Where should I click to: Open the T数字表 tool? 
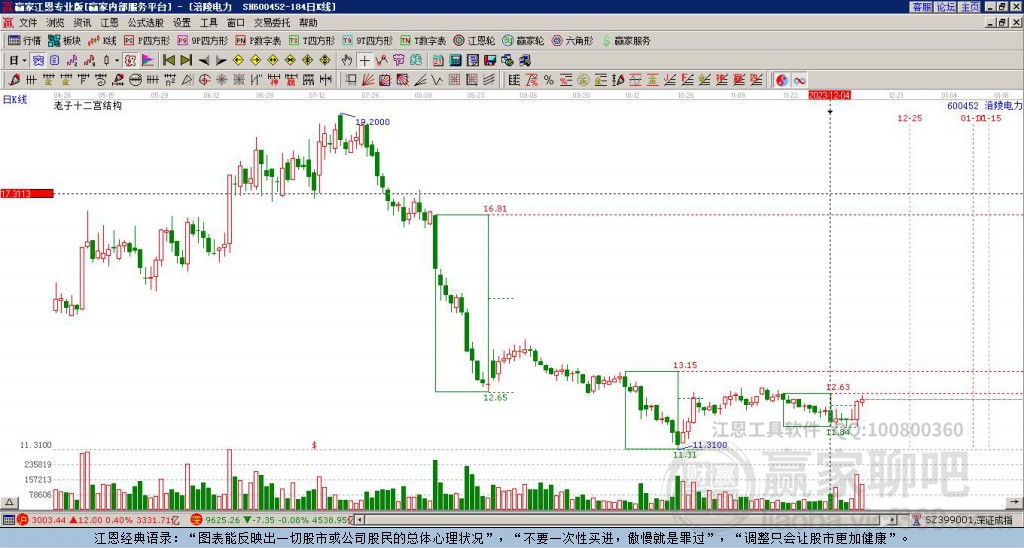click(423, 40)
